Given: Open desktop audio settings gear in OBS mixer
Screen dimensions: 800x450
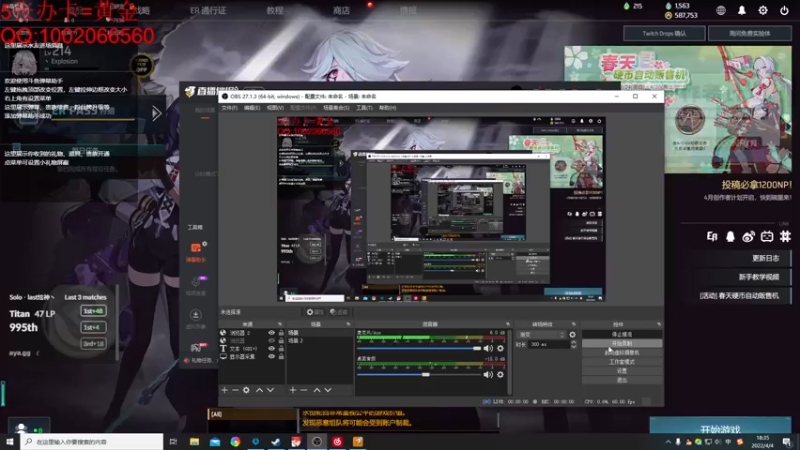Looking at the screenshot, I should coord(501,374).
